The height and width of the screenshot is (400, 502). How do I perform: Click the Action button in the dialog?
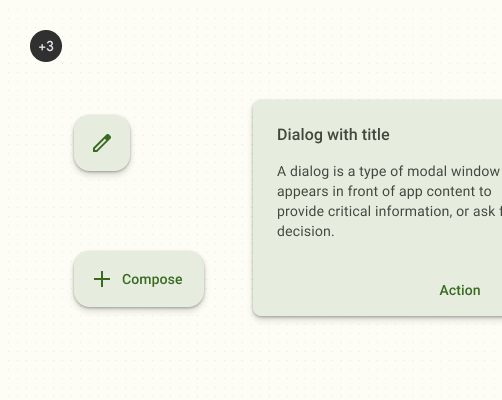tap(460, 290)
